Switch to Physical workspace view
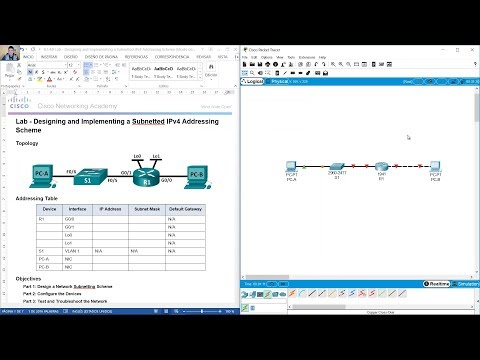This screenshot has width=480, height=360. click(x=277, y=81)
